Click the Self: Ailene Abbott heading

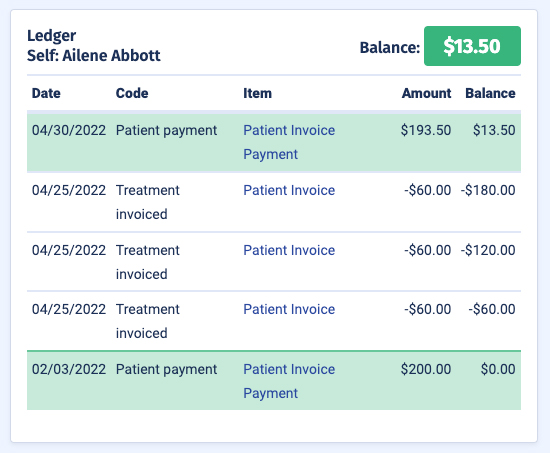[x=94, y=55]
